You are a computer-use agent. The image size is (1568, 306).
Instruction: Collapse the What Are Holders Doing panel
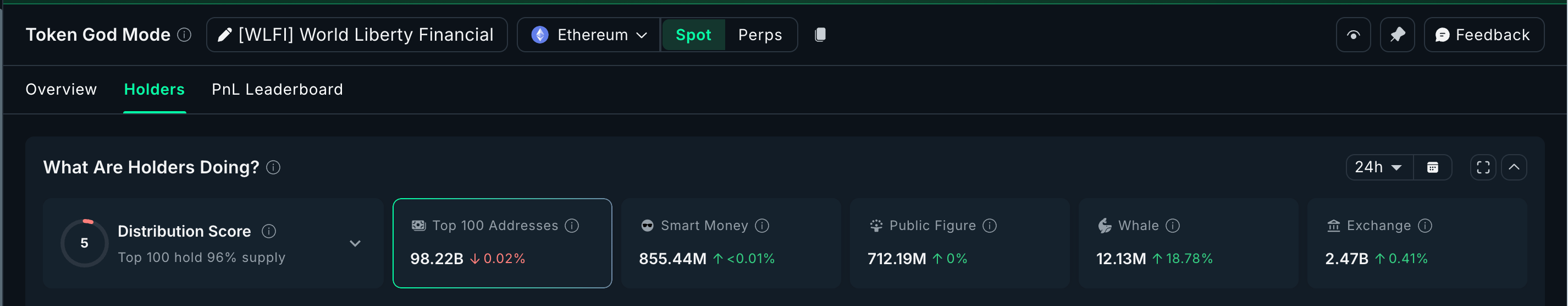tap(1514, 168)
